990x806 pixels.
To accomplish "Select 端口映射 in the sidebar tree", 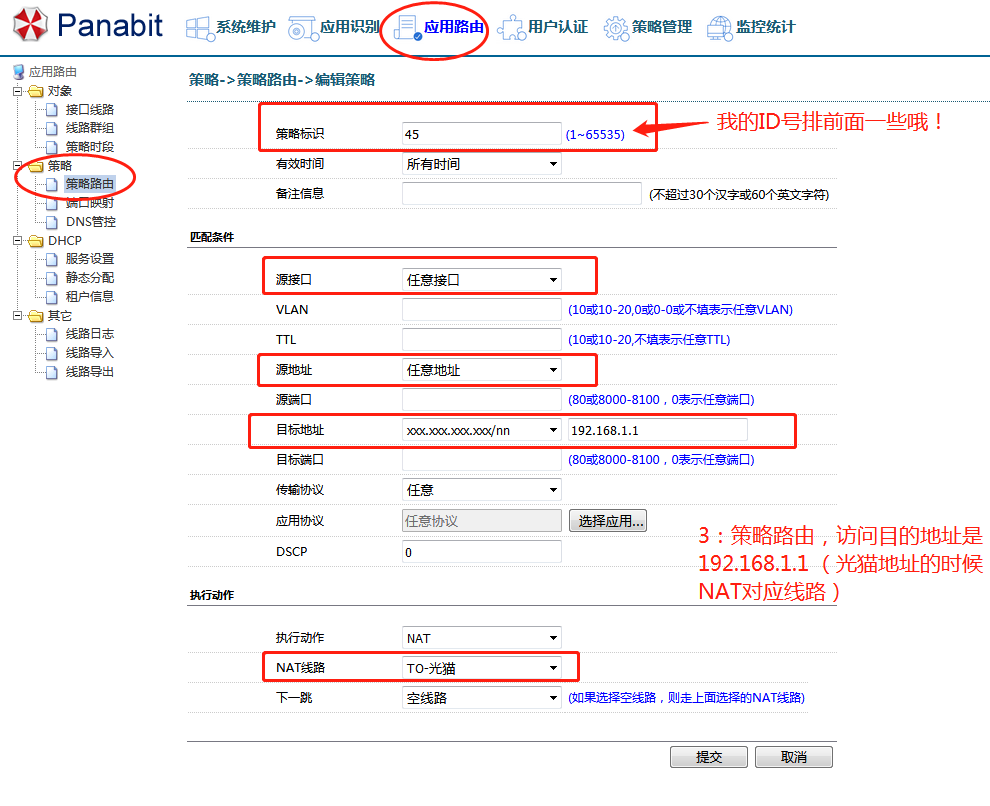I will pyautogui.click(x=89, y=203).
